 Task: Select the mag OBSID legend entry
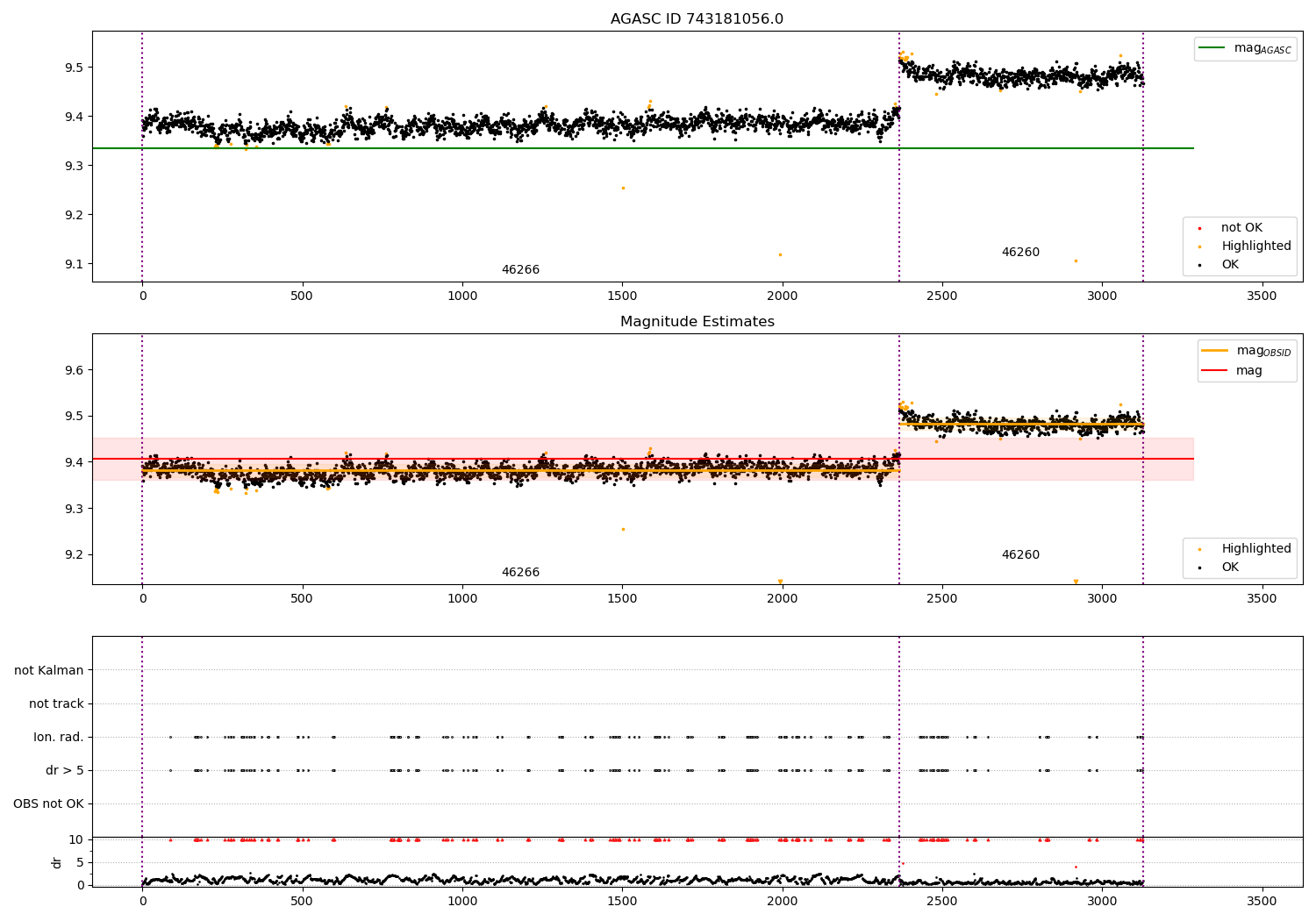coord(1246,351)
